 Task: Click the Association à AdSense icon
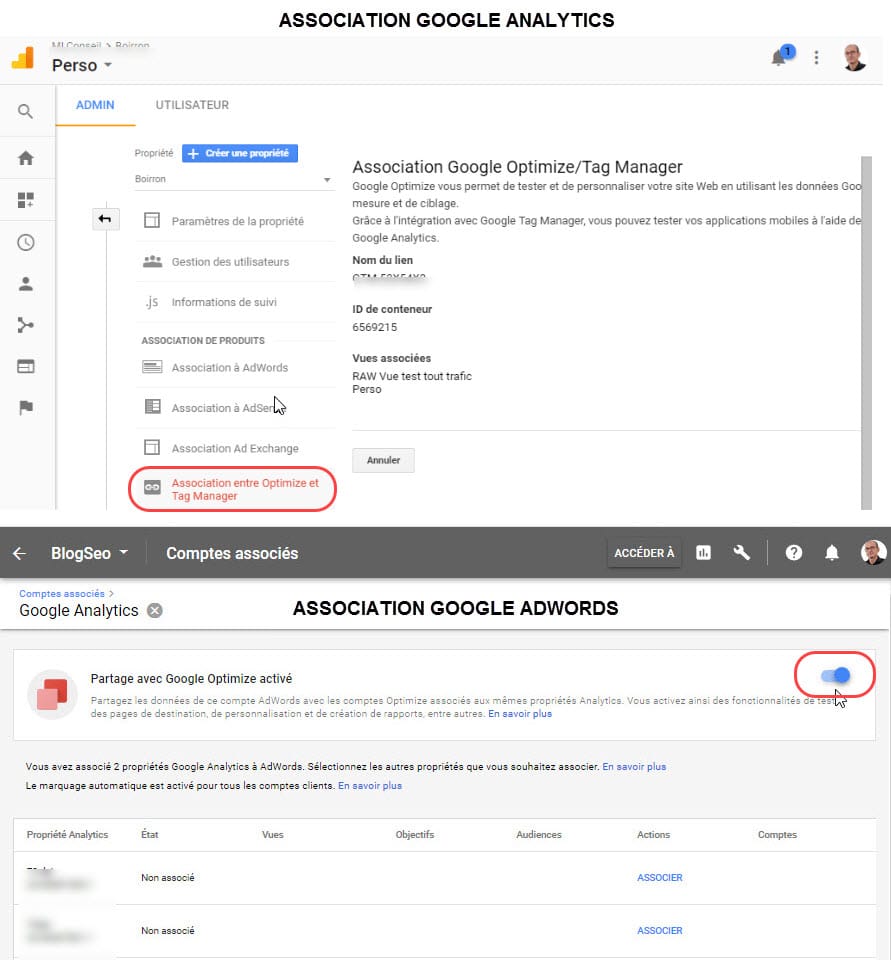click(152, 407)
